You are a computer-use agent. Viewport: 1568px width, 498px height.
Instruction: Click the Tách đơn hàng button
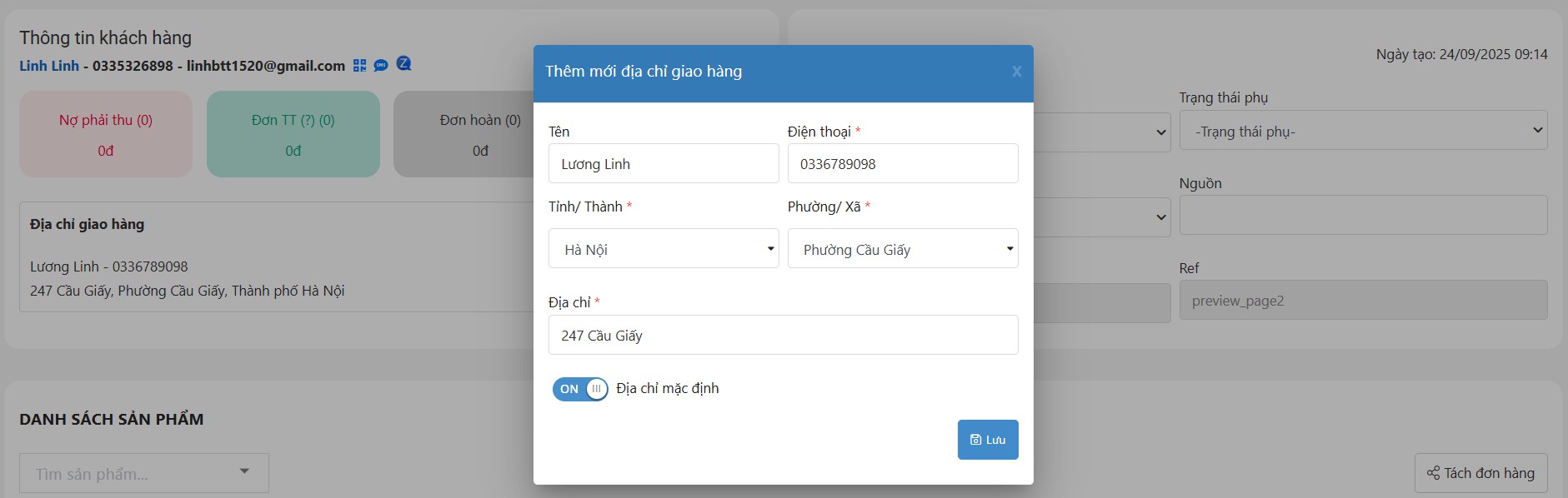[x=1480, y=473]
